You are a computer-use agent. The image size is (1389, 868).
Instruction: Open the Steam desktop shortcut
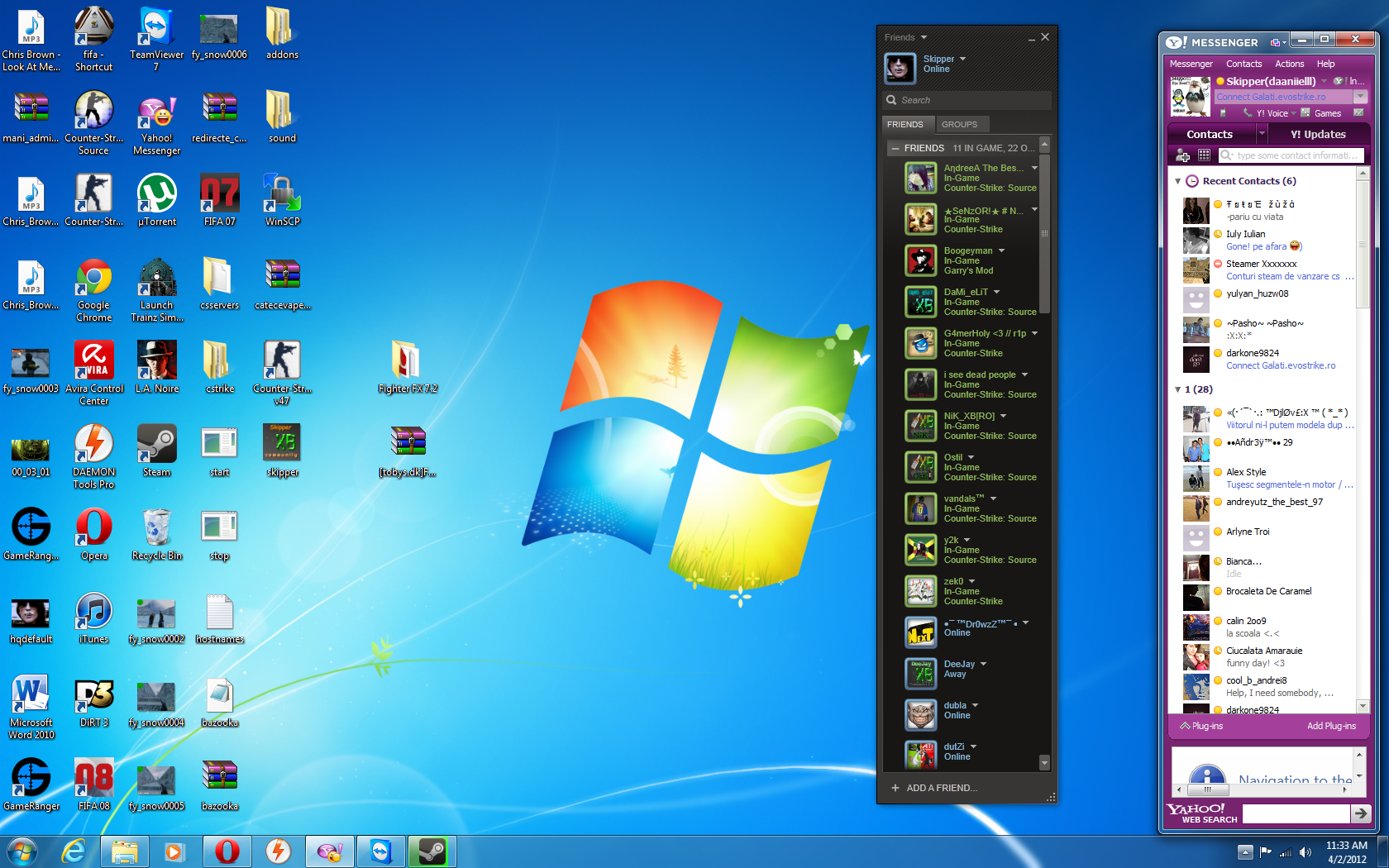[156, 451]
